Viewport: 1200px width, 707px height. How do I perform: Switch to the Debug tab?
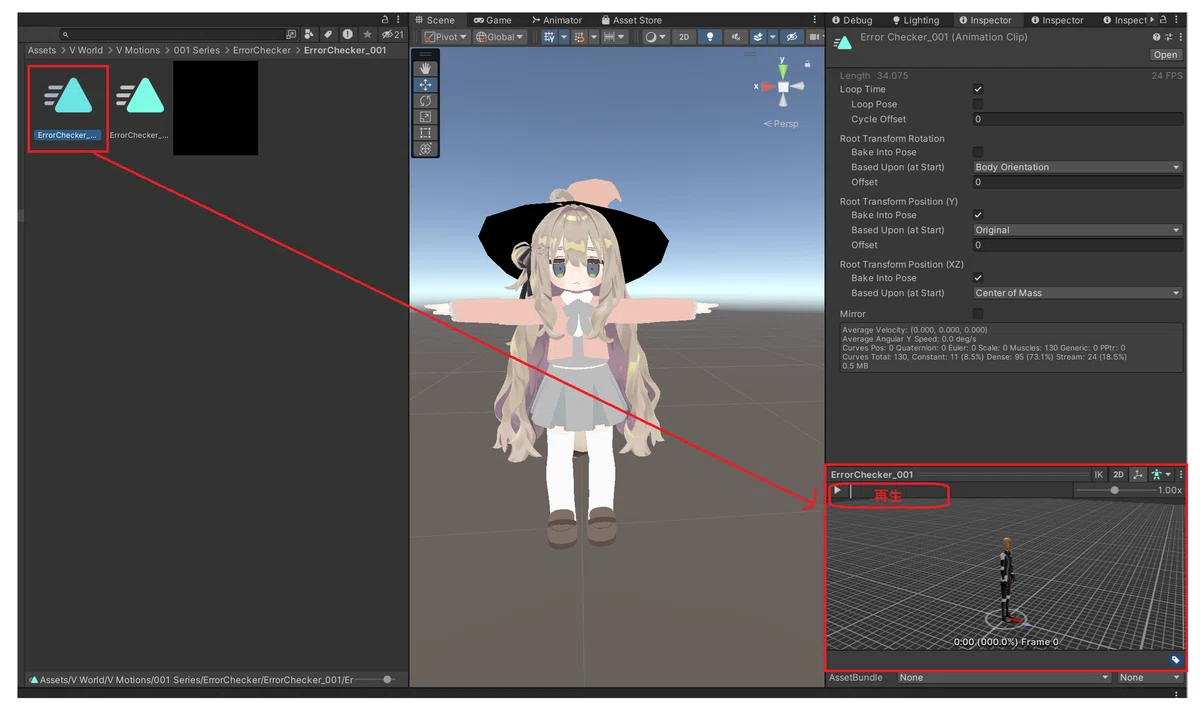point(851,20)
